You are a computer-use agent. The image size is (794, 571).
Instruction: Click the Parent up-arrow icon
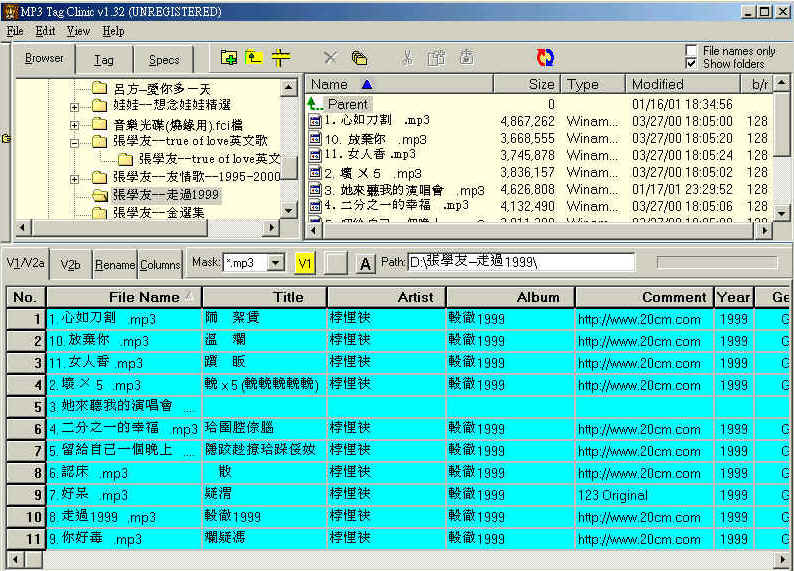tap(314, 104)
